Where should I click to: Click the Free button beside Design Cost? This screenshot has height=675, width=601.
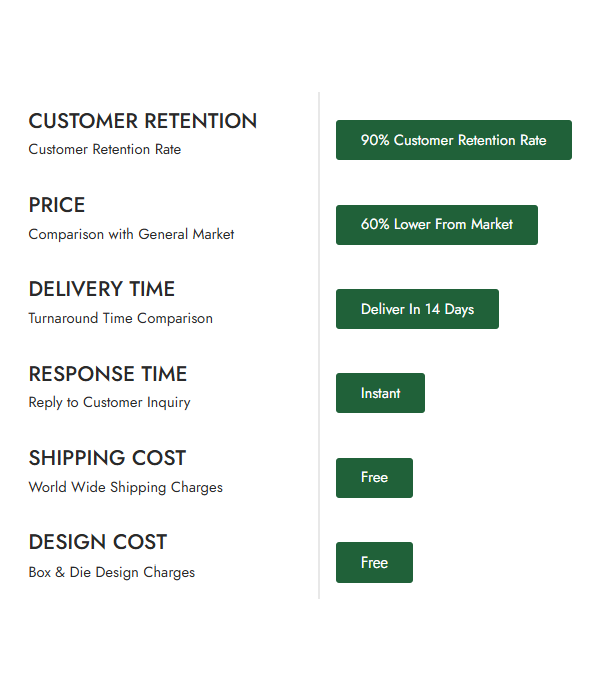374,562
